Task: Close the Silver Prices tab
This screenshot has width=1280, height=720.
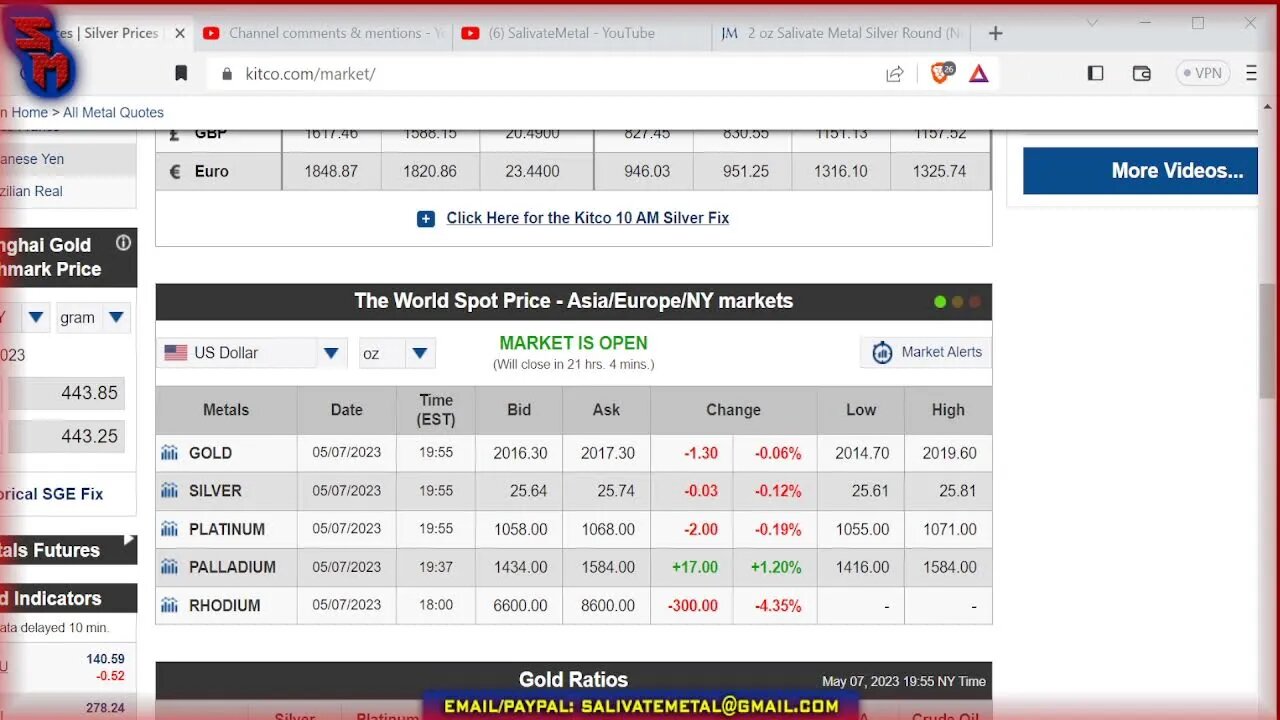Action: coord(180,33)
